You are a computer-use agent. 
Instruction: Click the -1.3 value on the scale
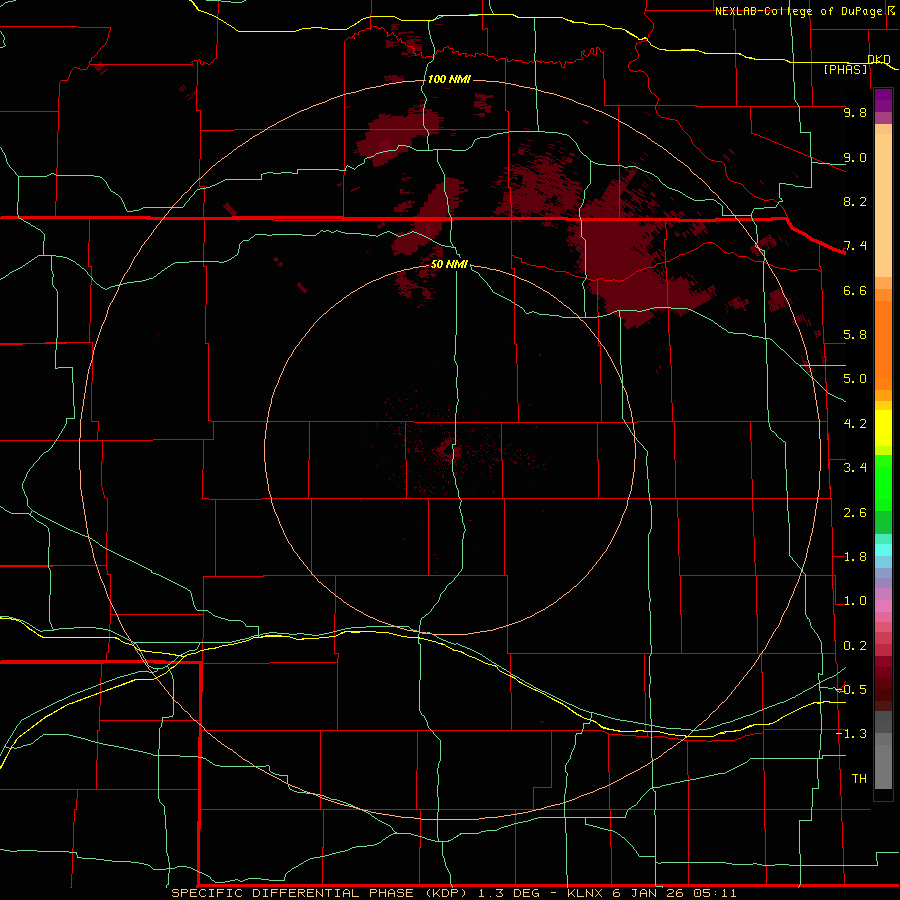[x=852, y=734]
